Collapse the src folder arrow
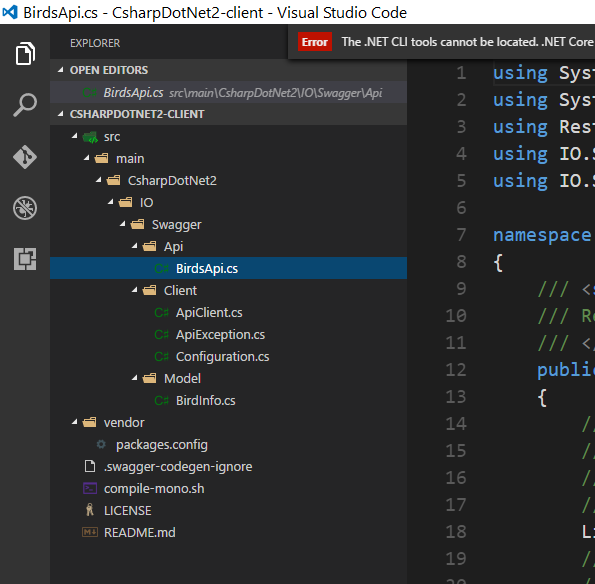 [x=75, y=136]
